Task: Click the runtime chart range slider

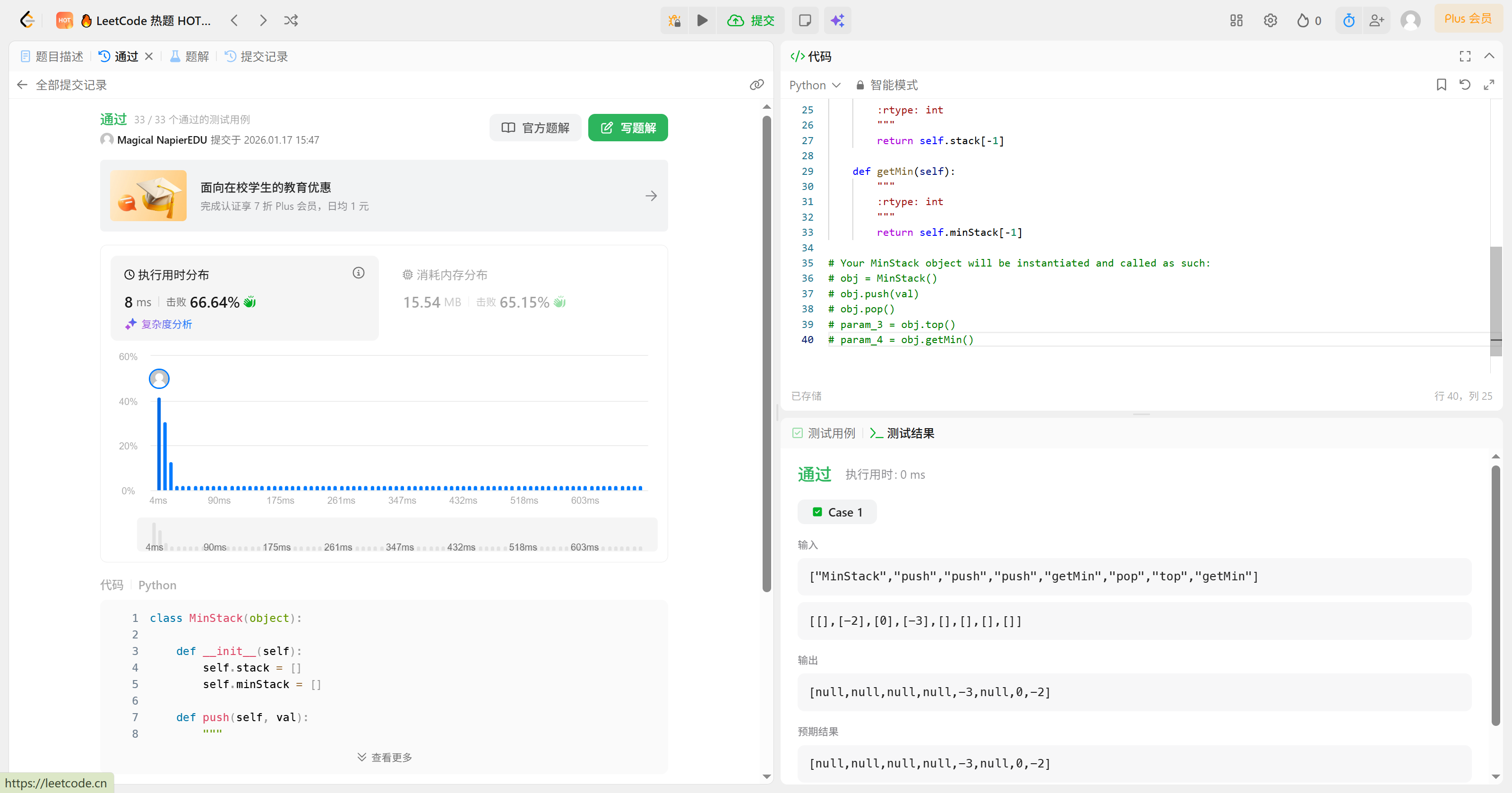Action: (397, 534)
